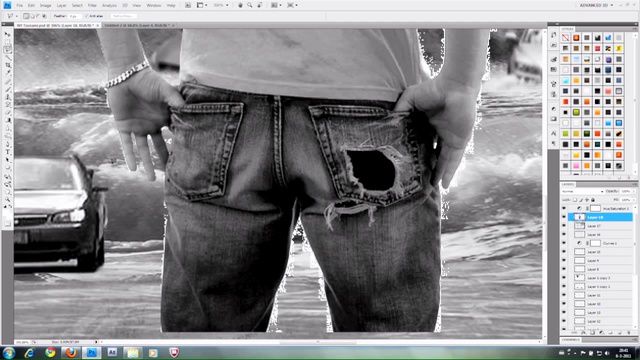Open the Layer menu

[x=61, y=5]
